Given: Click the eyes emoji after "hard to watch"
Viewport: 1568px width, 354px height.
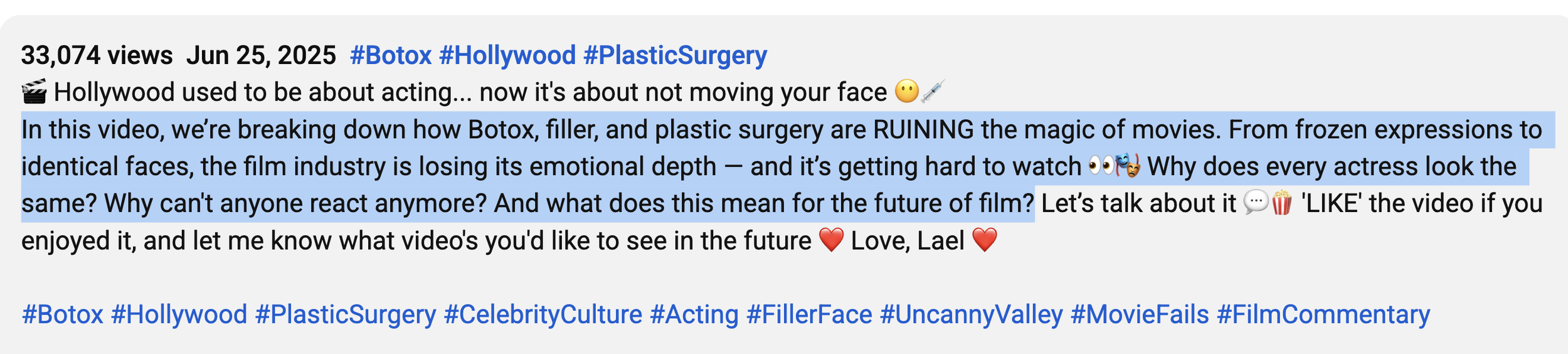Looking at the screenshot, I should pos(1101,166).
